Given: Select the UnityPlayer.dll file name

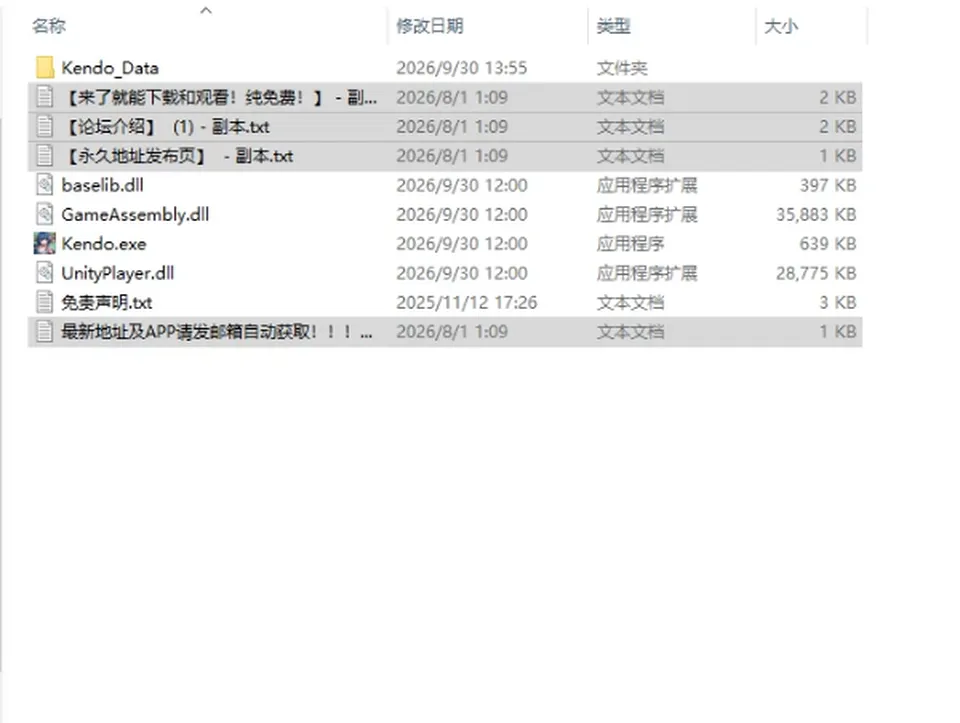Looking at the screenshot, I should (118, 274).
